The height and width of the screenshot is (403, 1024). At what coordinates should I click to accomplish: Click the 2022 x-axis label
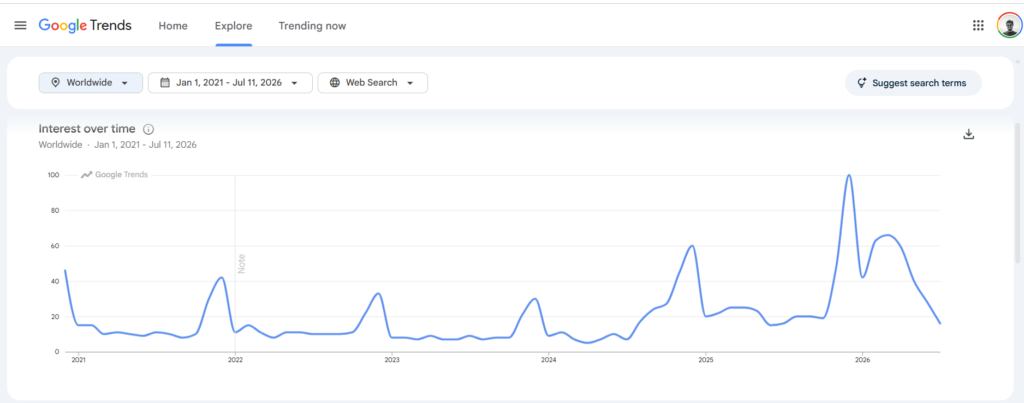235,360
